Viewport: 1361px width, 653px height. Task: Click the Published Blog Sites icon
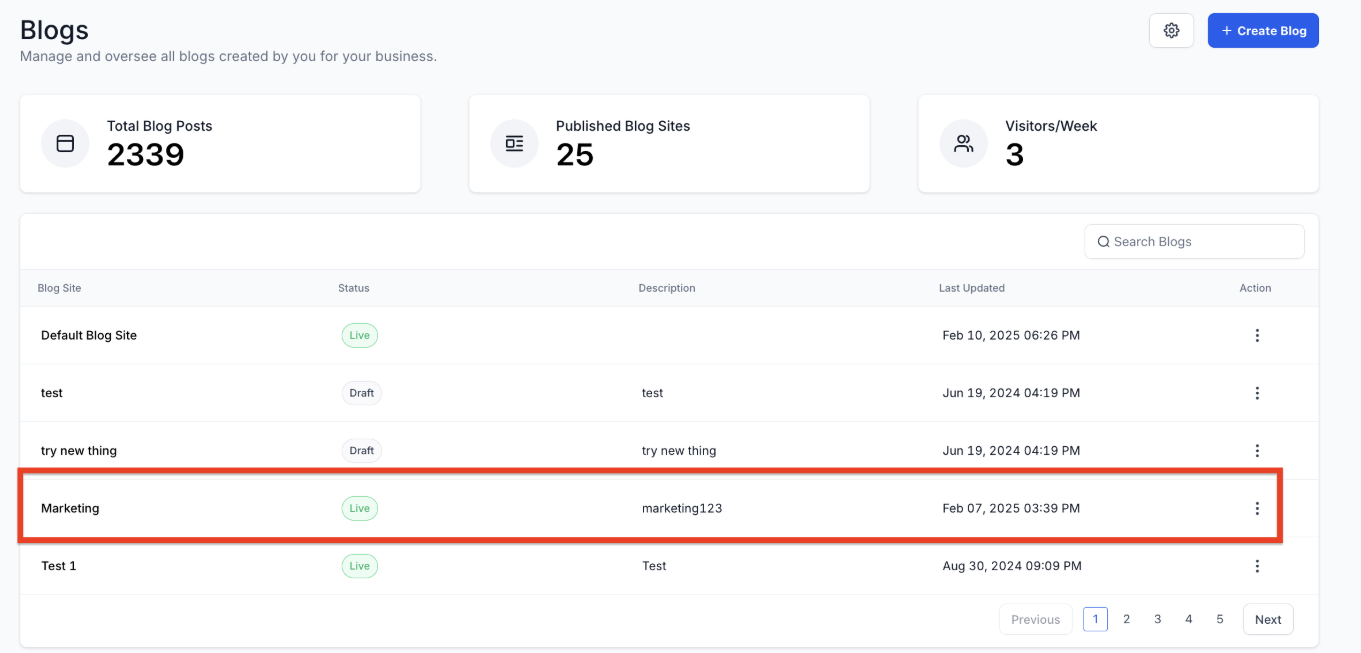pos(514,144)
